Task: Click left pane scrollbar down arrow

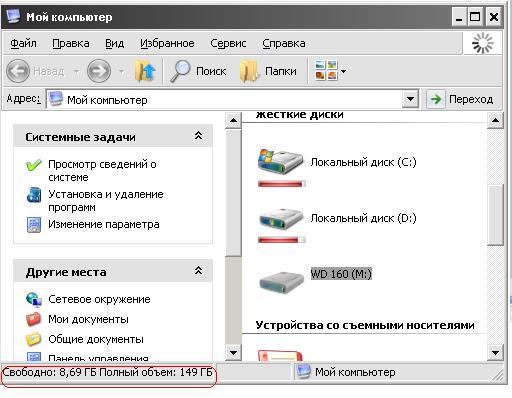Action: click(x=233, y=352)
